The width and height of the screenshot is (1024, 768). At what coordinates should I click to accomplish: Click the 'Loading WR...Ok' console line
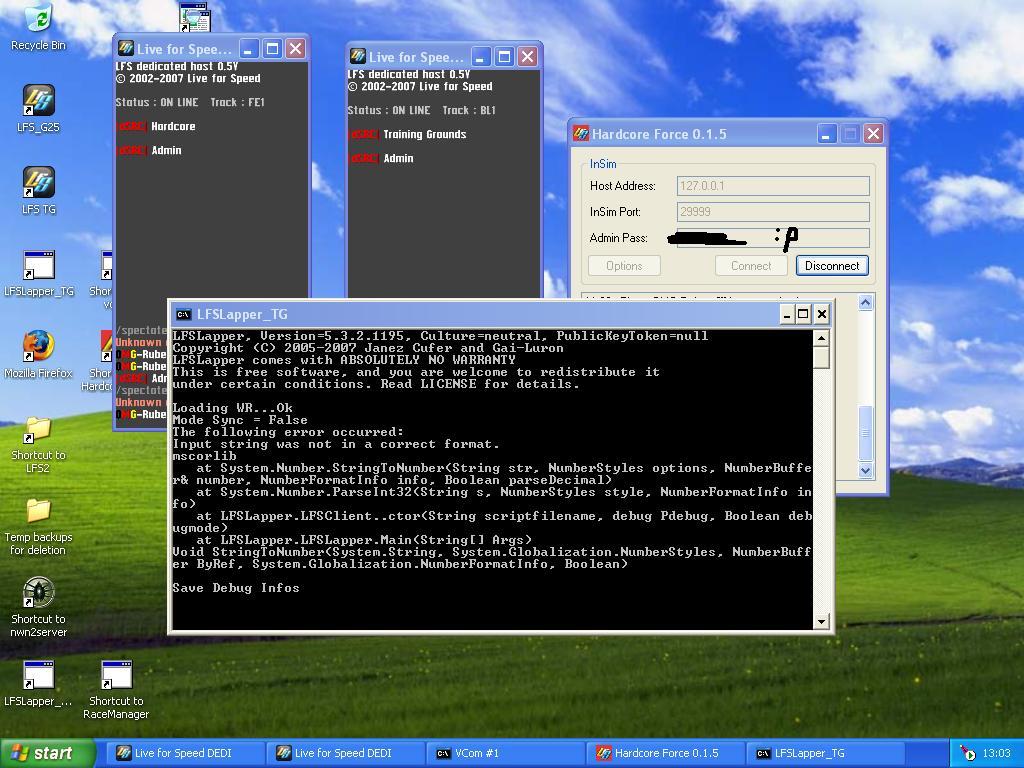click(232, 408)
